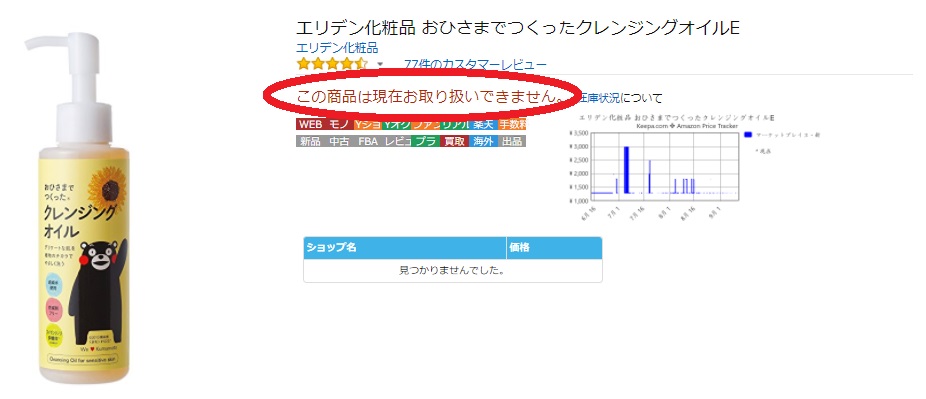The height and width of the screenshot is (399, 926).
Task: Click the 4.5 star rating icons
Action: (x=332, y=64)
